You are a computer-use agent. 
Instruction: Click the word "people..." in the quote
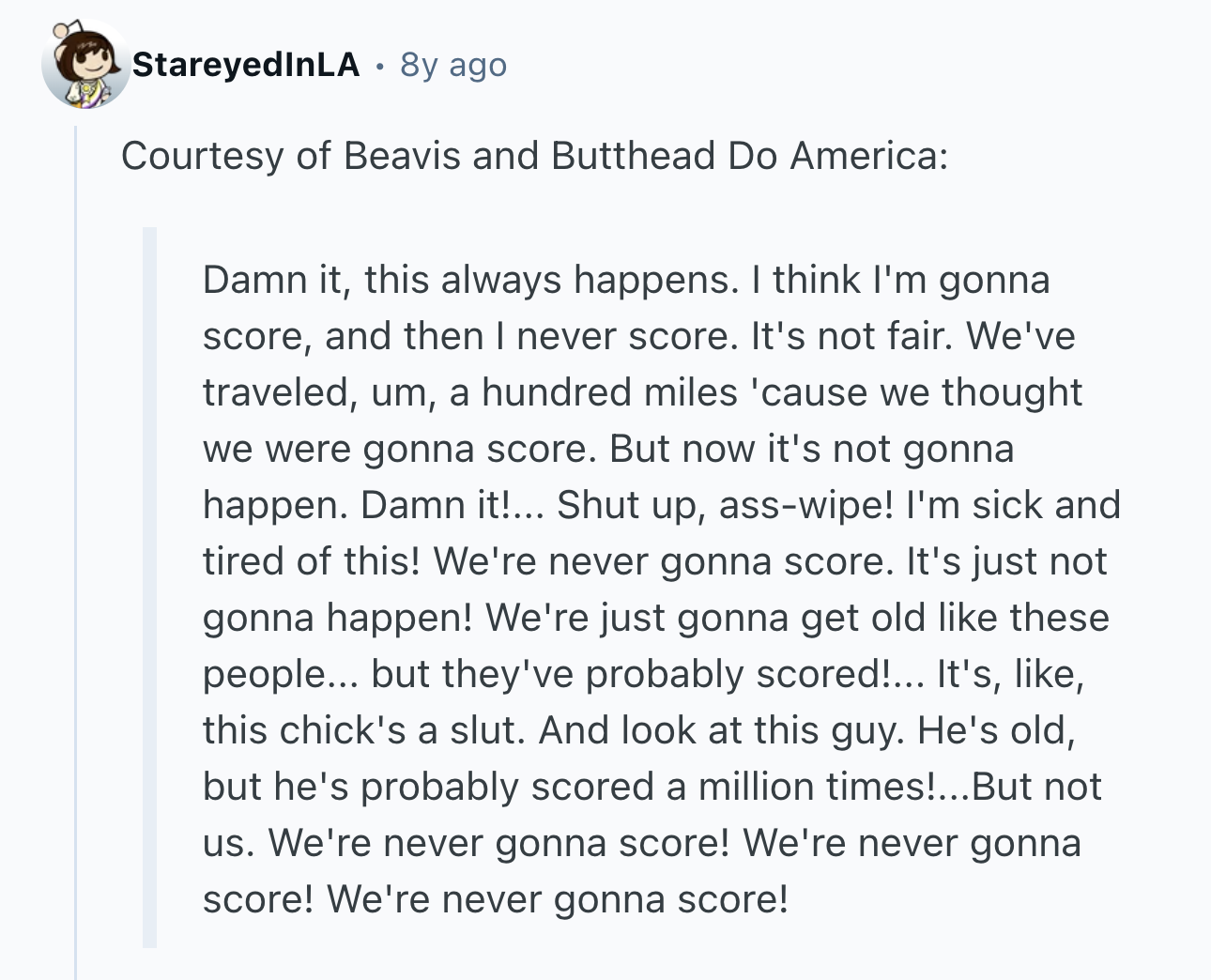coord(280,674)
